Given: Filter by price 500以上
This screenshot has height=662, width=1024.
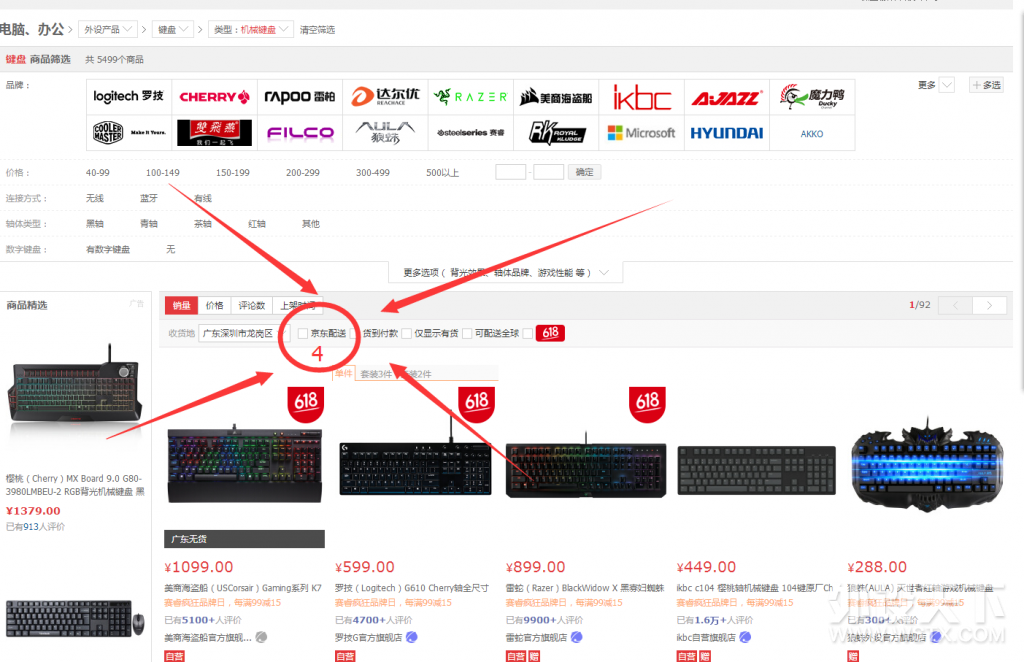Looking at the screenshot, I should (443, 173).
